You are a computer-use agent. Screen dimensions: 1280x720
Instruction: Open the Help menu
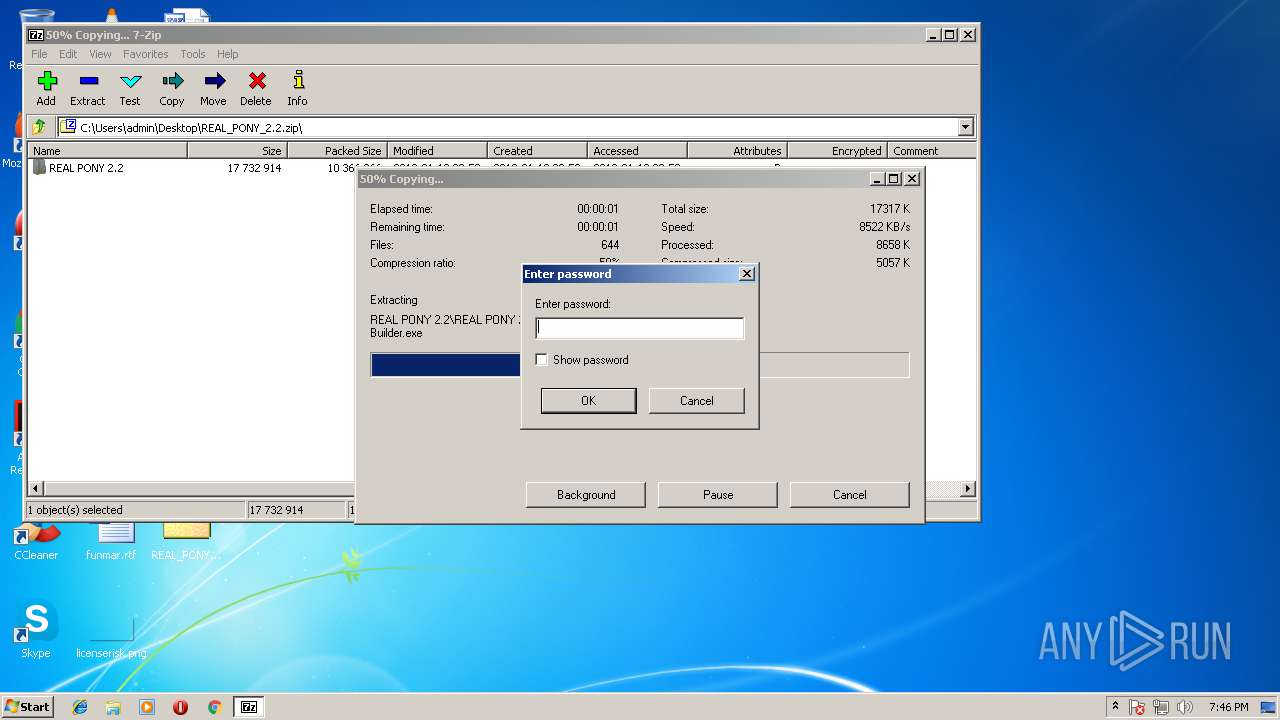coord(228,54)
